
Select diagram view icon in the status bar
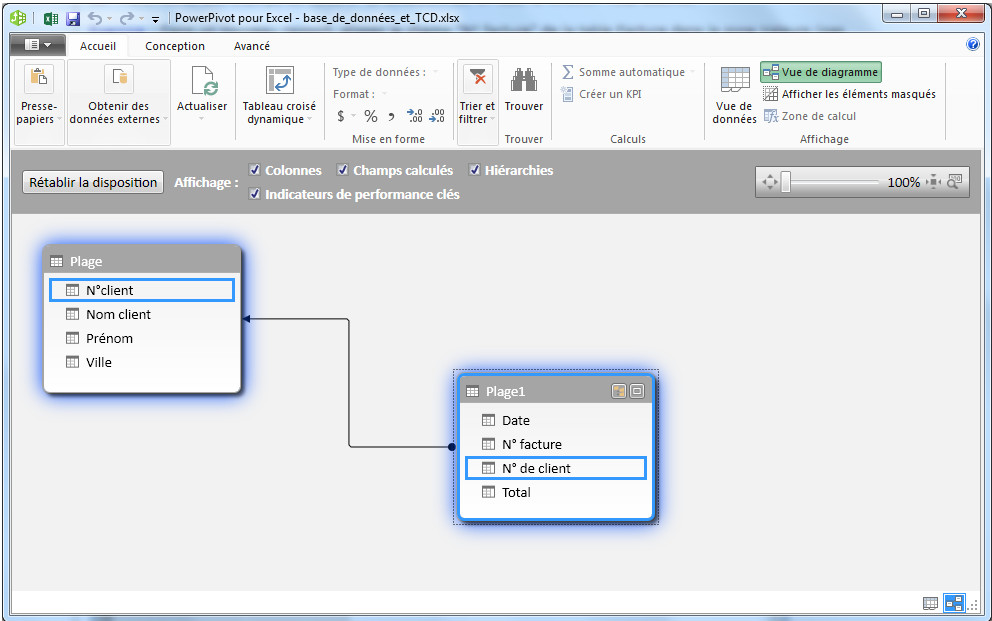pos(954,603)
